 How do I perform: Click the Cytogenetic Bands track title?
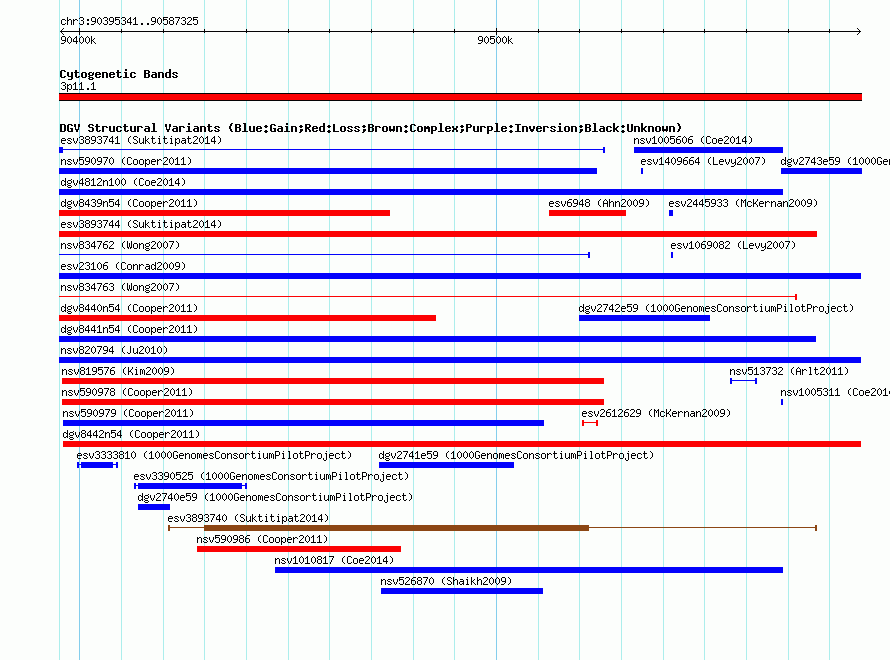point(119,74)
